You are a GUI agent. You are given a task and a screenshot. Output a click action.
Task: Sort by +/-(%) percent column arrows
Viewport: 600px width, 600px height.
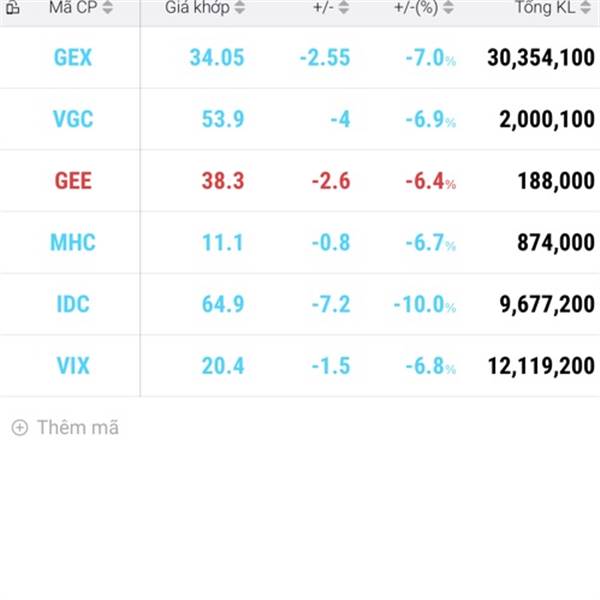(x=448, y=8)
